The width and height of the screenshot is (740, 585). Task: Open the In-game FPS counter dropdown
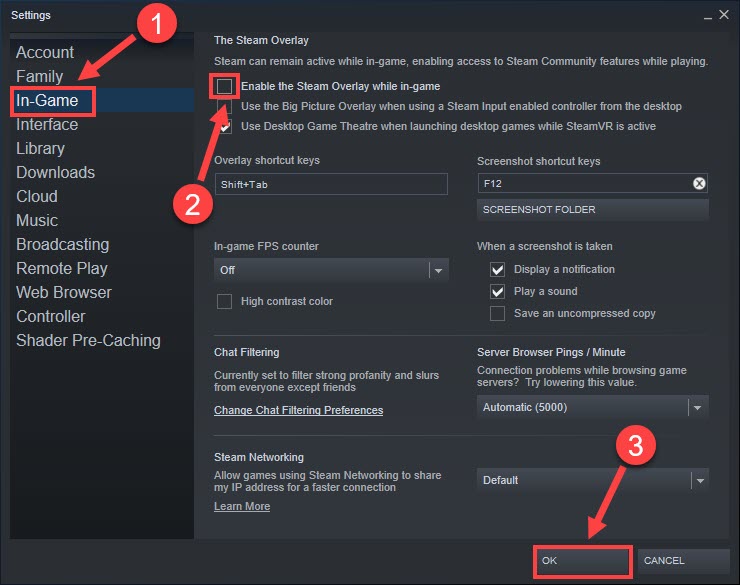coord(331,270)
